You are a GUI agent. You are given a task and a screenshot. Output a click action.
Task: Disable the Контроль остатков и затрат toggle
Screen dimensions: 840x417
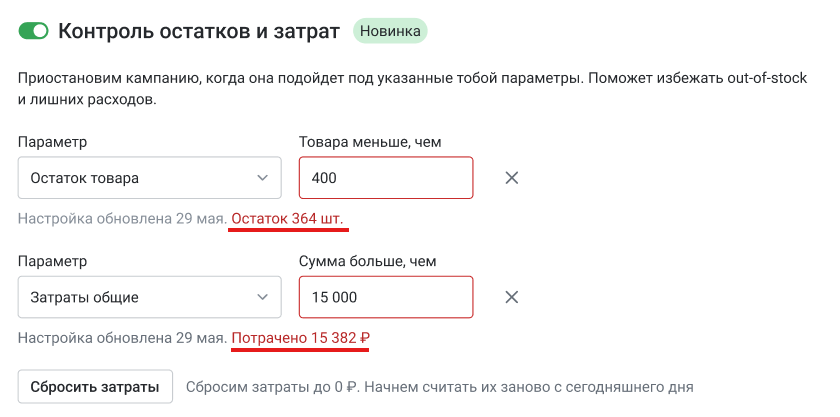point(33,31)
